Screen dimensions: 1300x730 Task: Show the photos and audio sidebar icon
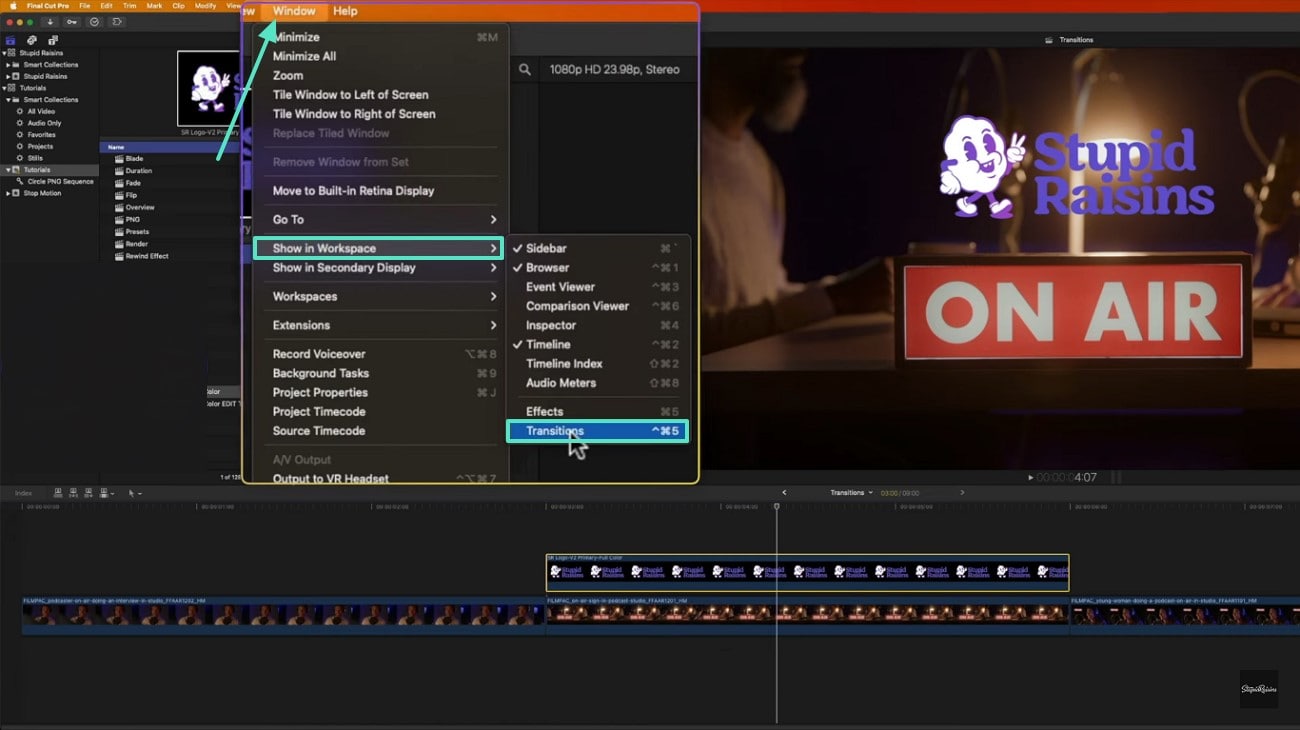32,40
